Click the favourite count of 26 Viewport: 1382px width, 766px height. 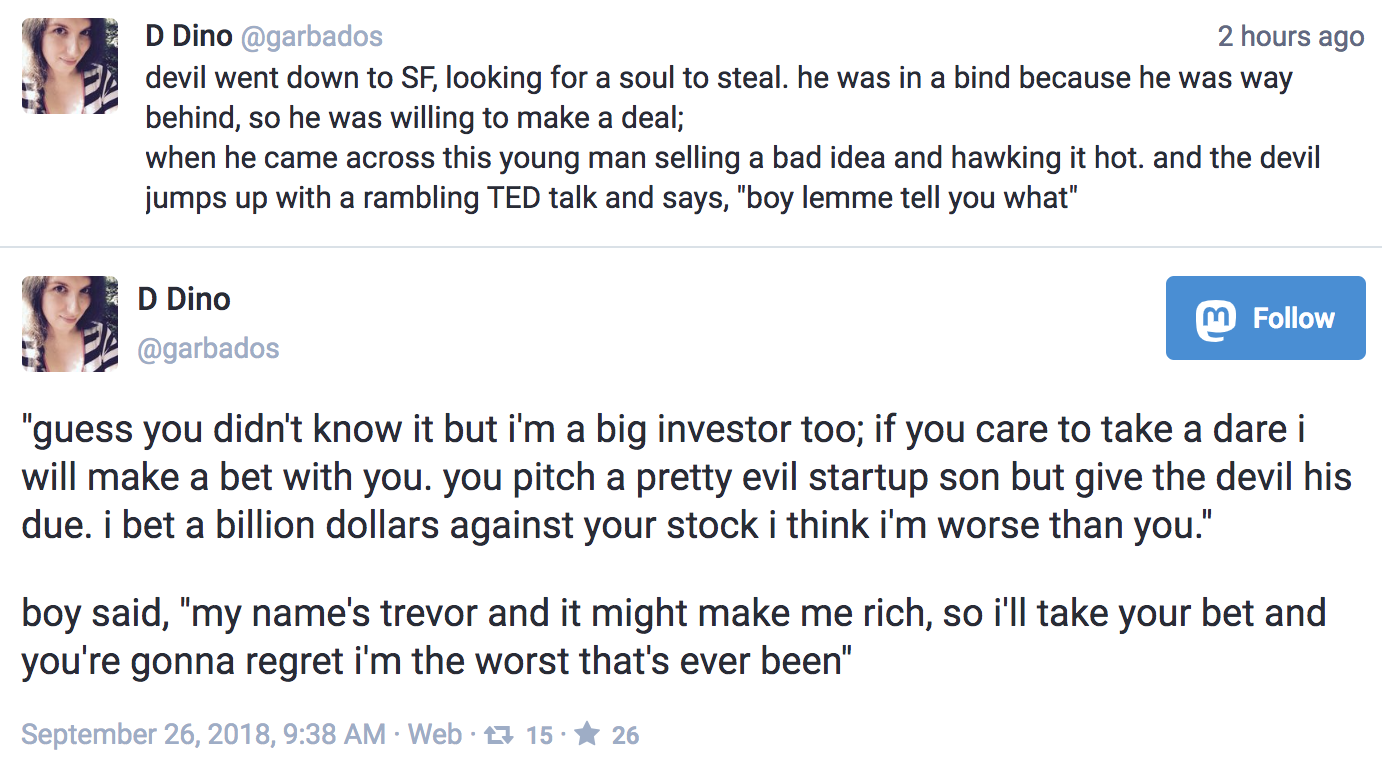coord(625,735)
